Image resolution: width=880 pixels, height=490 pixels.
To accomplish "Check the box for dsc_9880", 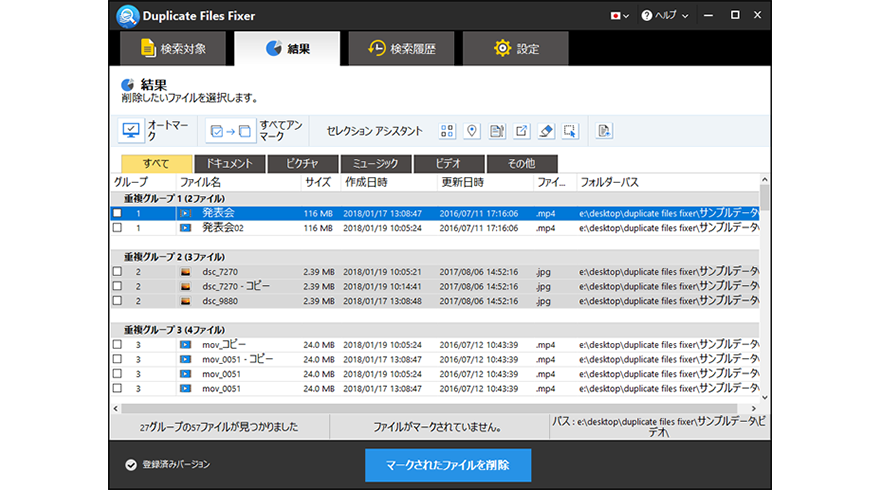I will coord(117,301).
